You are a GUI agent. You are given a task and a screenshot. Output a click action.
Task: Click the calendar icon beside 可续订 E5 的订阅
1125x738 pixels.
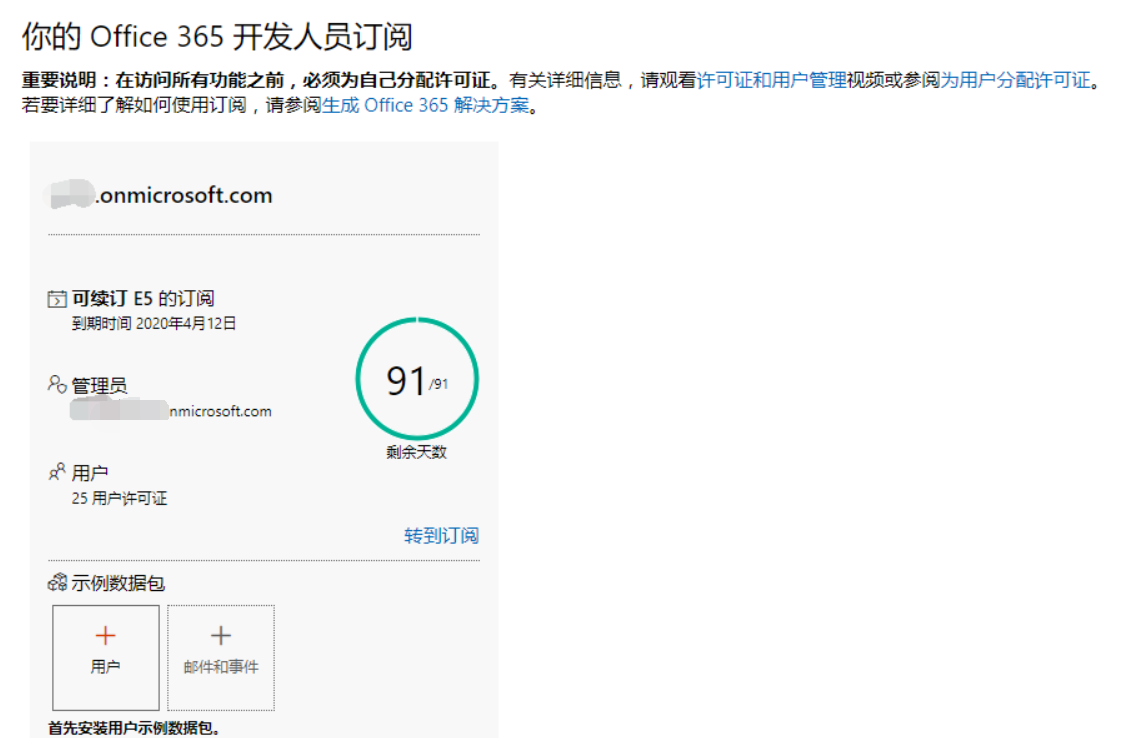coord(57,299)
